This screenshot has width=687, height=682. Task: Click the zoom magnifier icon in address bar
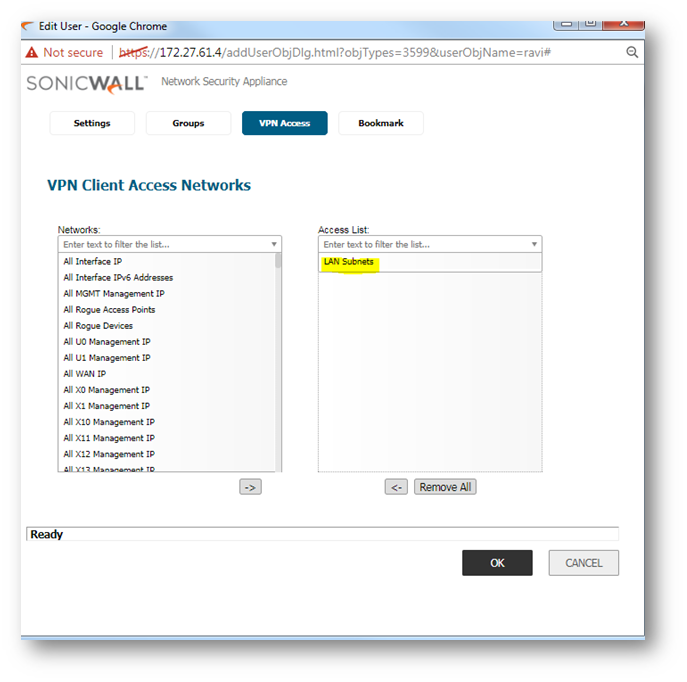pyautogui.click(x=632, y=52)
